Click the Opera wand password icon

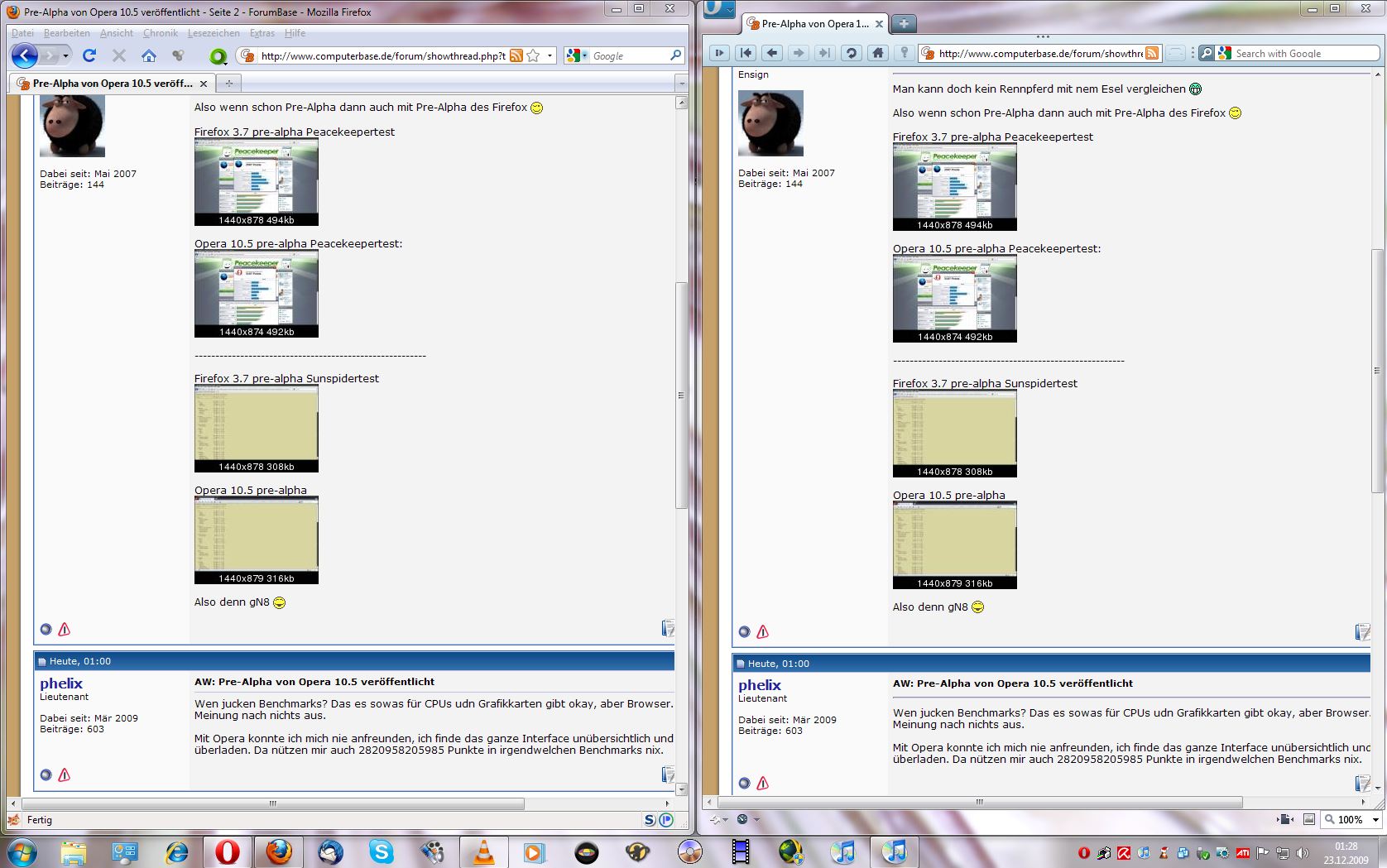[905, 53]
